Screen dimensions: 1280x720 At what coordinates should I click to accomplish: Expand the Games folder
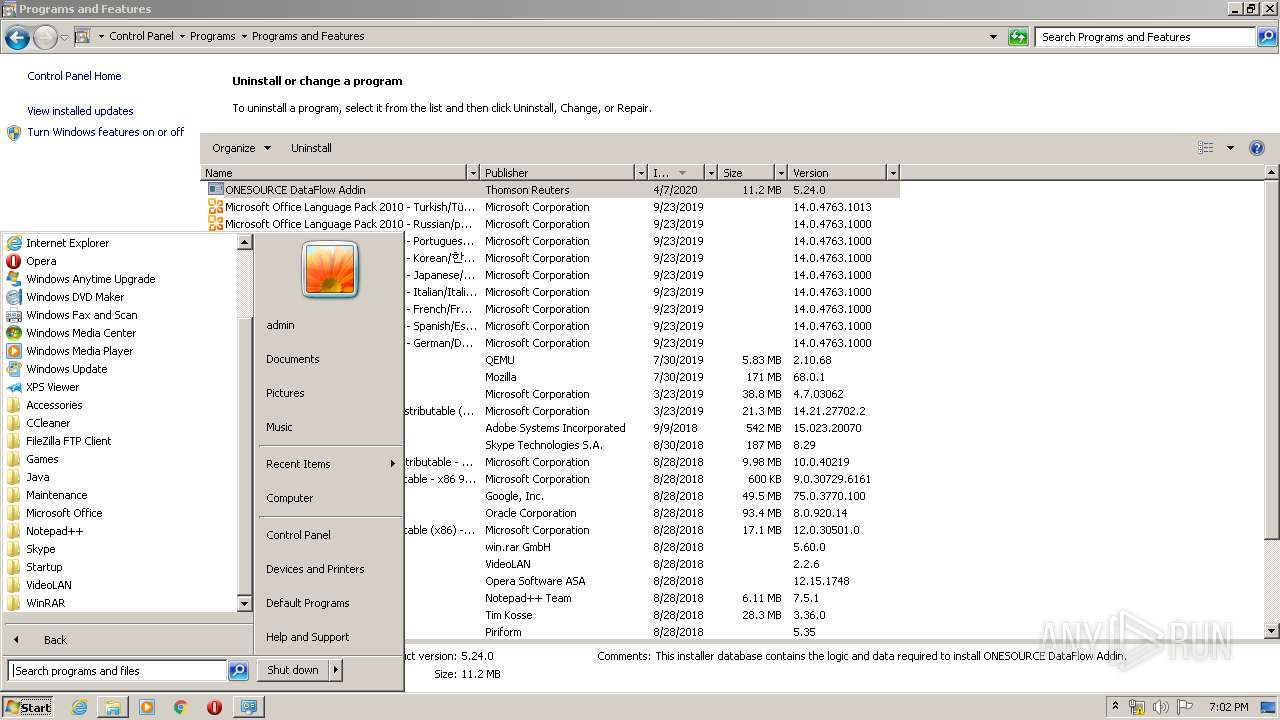(42, 459)
